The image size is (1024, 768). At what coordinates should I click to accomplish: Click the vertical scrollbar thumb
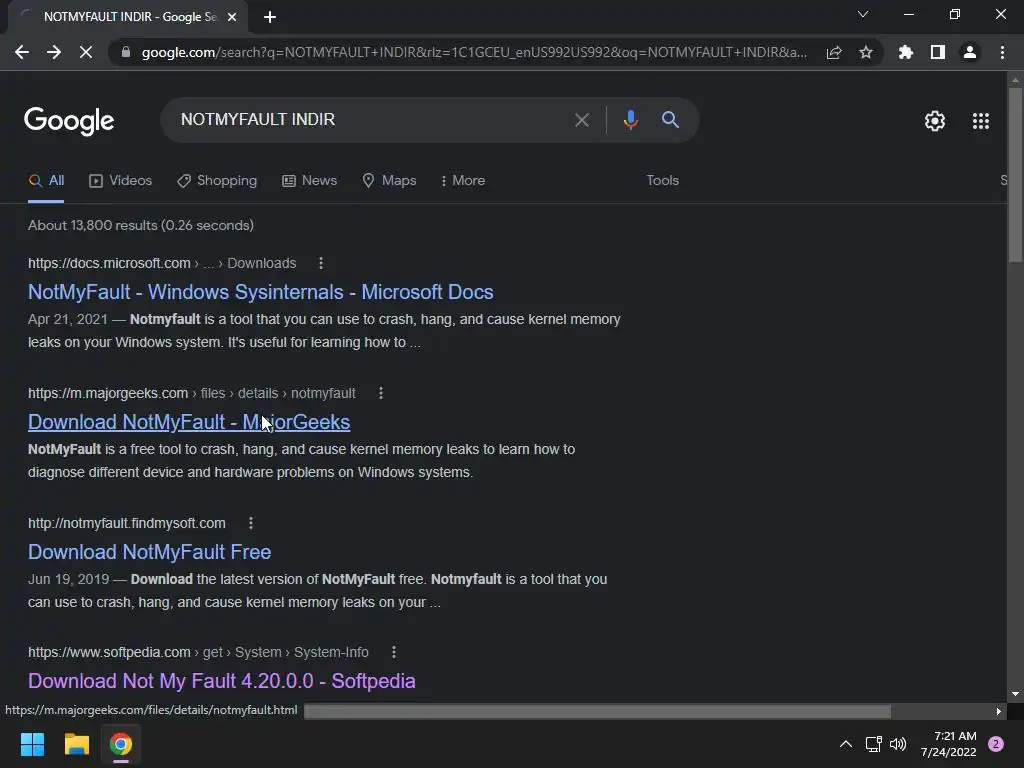[1015, 175]
